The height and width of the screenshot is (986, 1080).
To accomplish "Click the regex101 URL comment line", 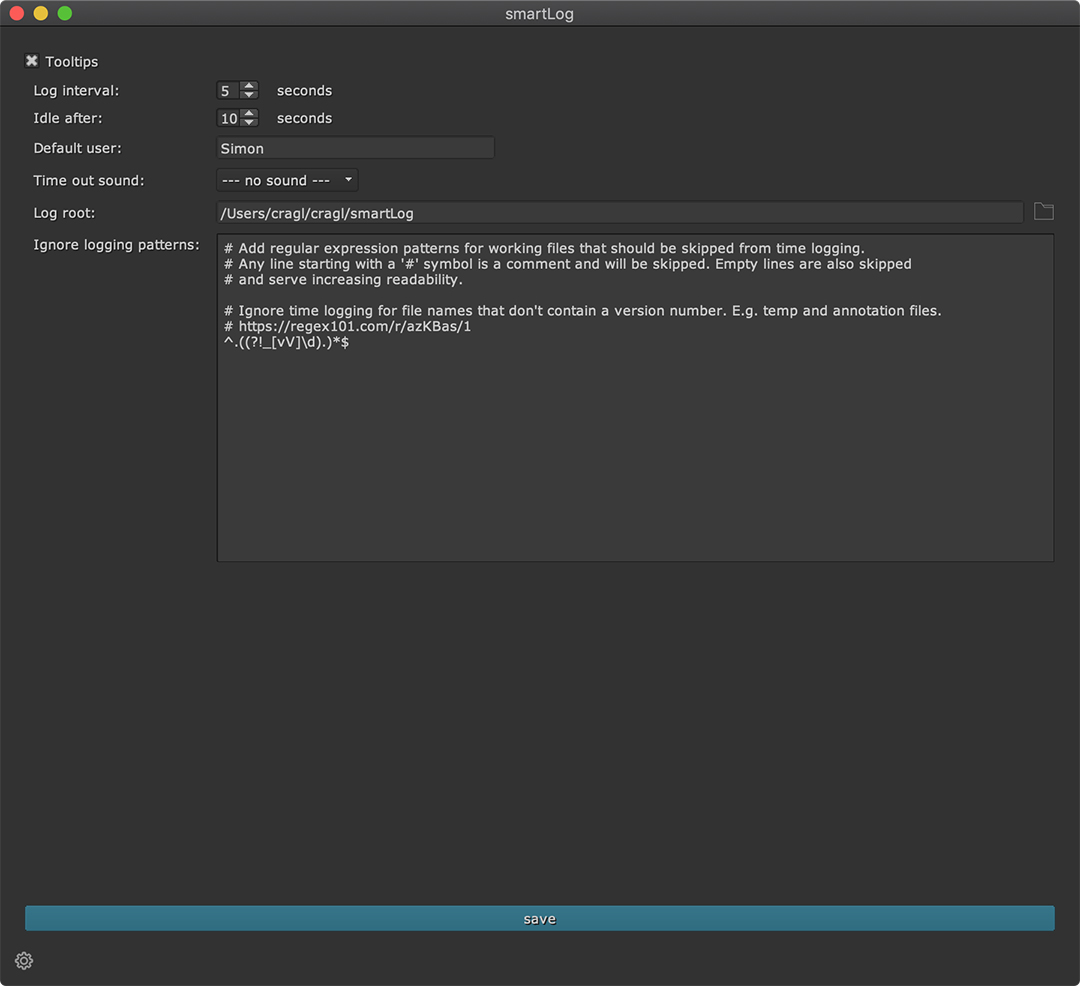I will pos(348,326).
